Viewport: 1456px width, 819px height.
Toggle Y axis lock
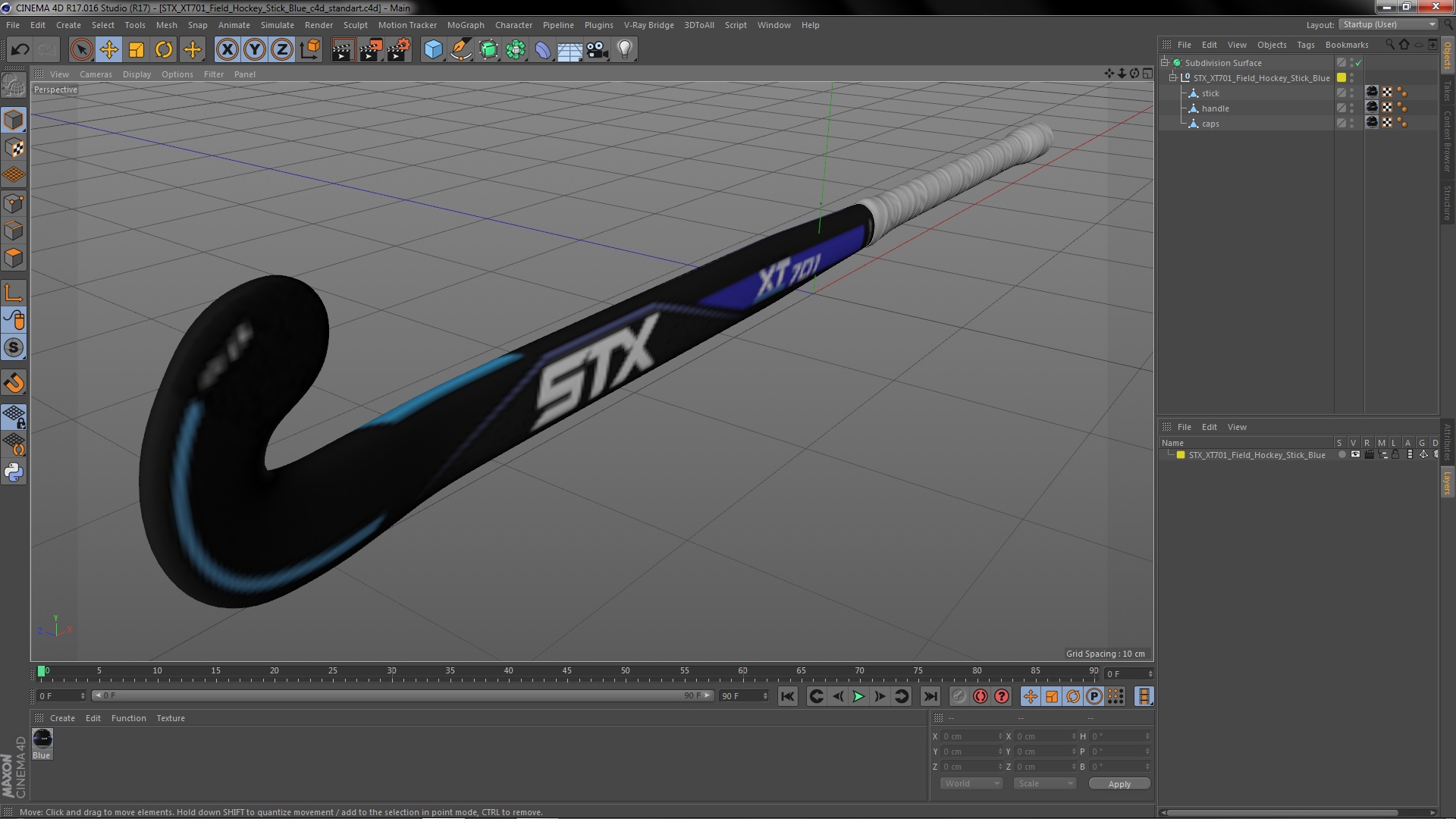point(255,50)
